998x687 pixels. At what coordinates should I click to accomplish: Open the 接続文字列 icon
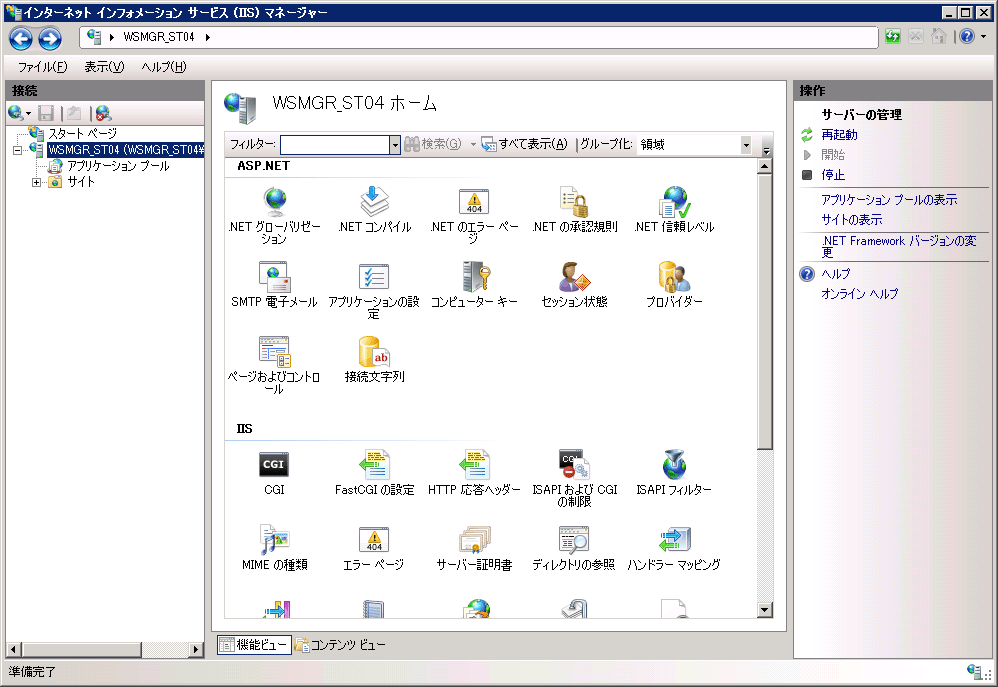tap(374, 353)
